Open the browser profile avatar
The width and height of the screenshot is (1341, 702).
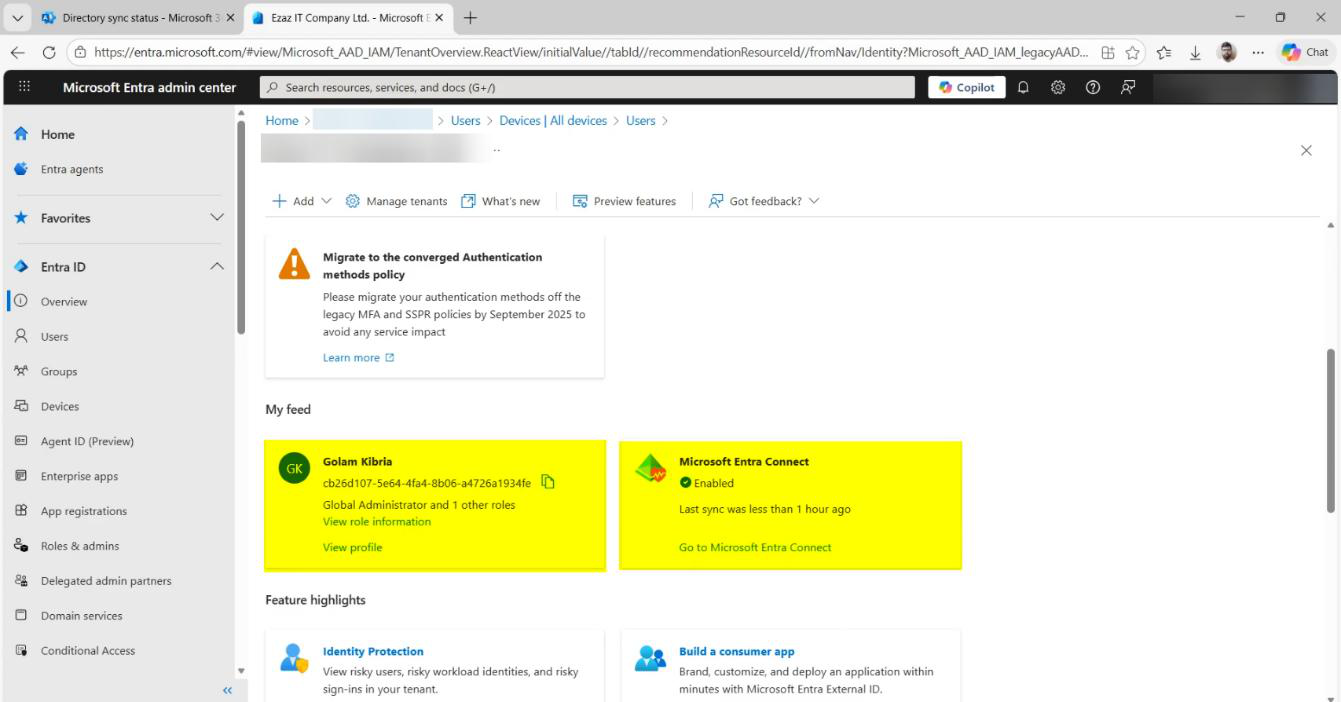(1227, 53)
